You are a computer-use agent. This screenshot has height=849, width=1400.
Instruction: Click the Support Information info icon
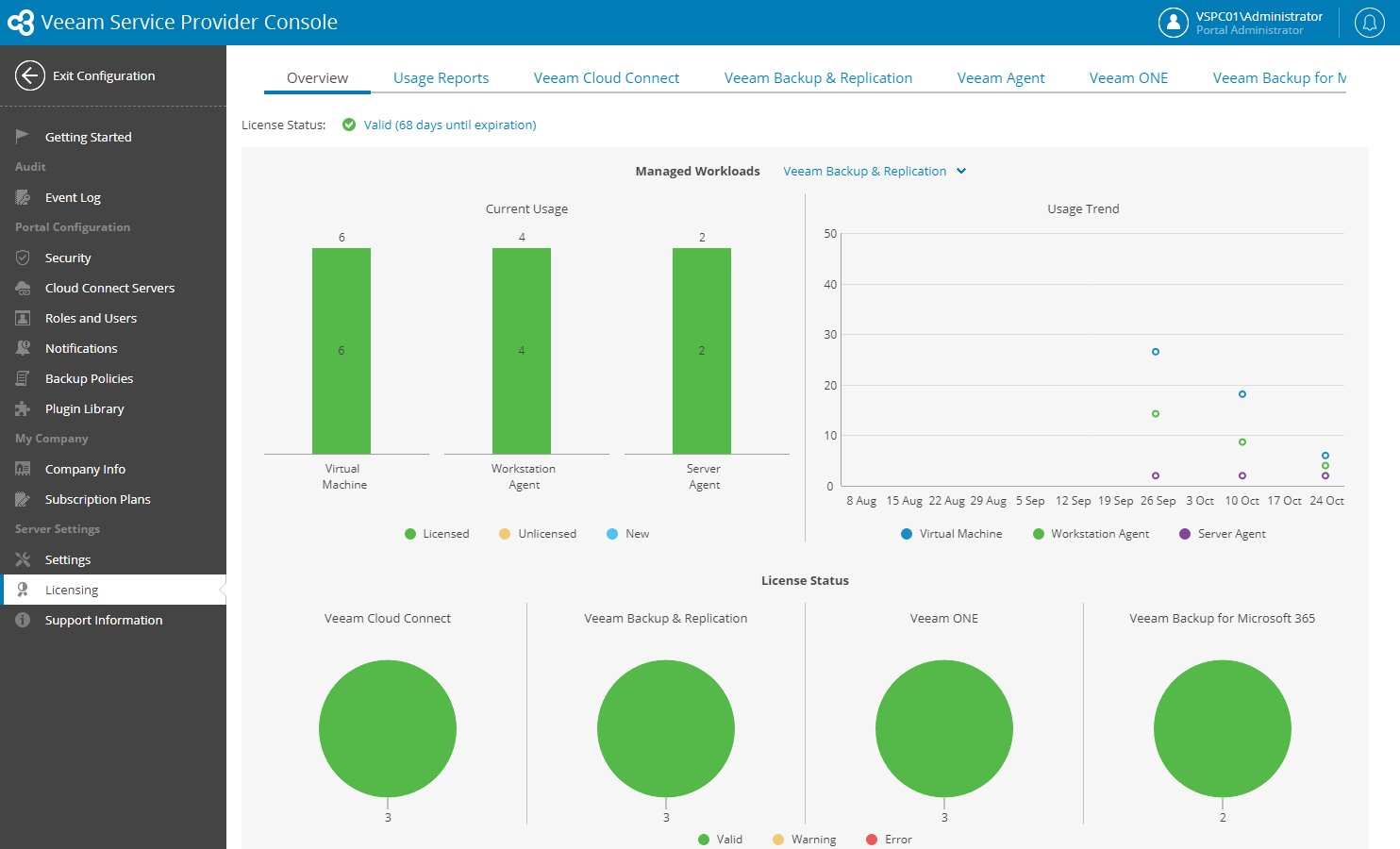[23, 620]
